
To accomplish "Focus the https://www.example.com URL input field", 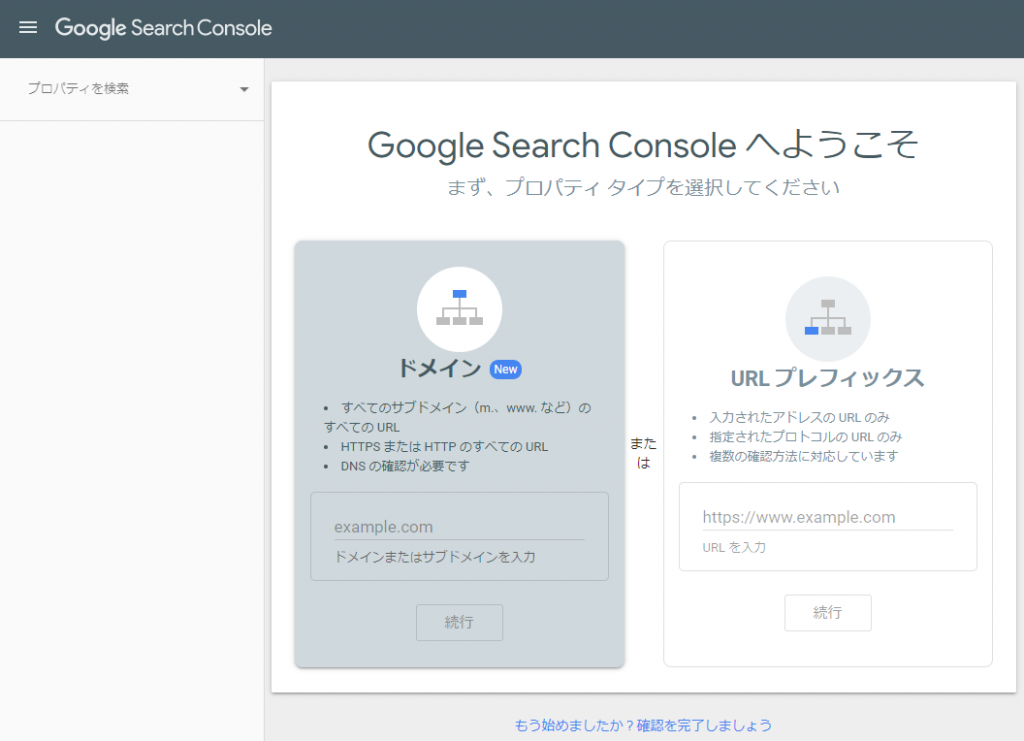I will (827, 517).
